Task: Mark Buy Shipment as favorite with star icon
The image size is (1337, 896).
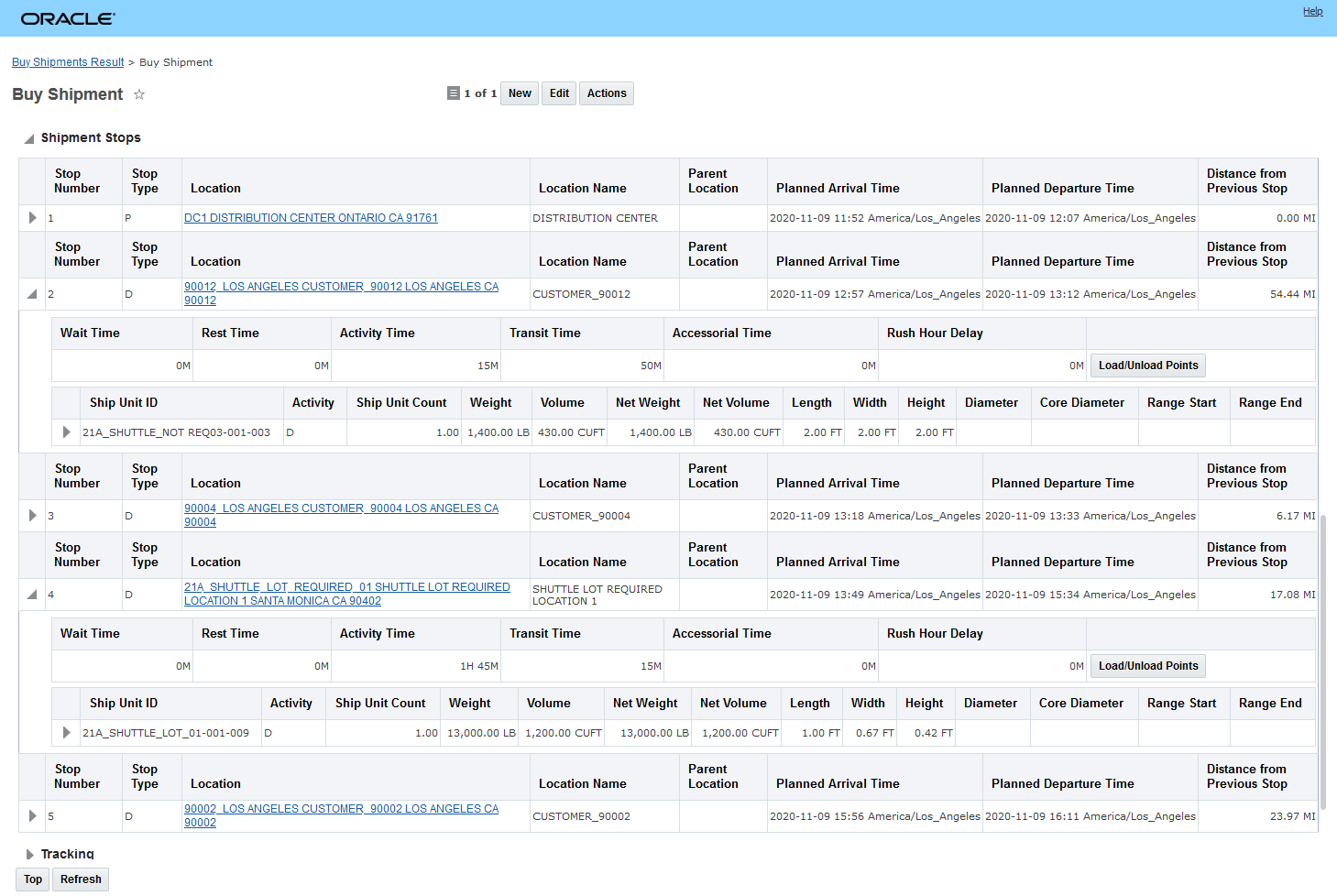Action: 139,94
